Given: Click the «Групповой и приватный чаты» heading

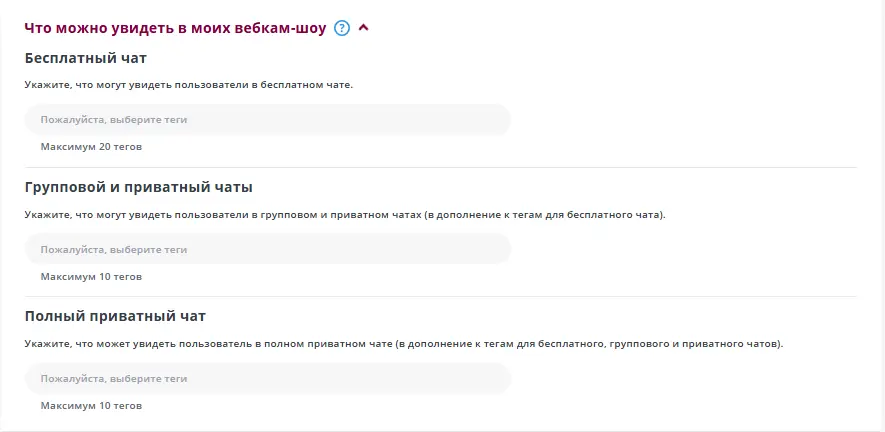Looking at the screenshot, I should coord(138,187).
